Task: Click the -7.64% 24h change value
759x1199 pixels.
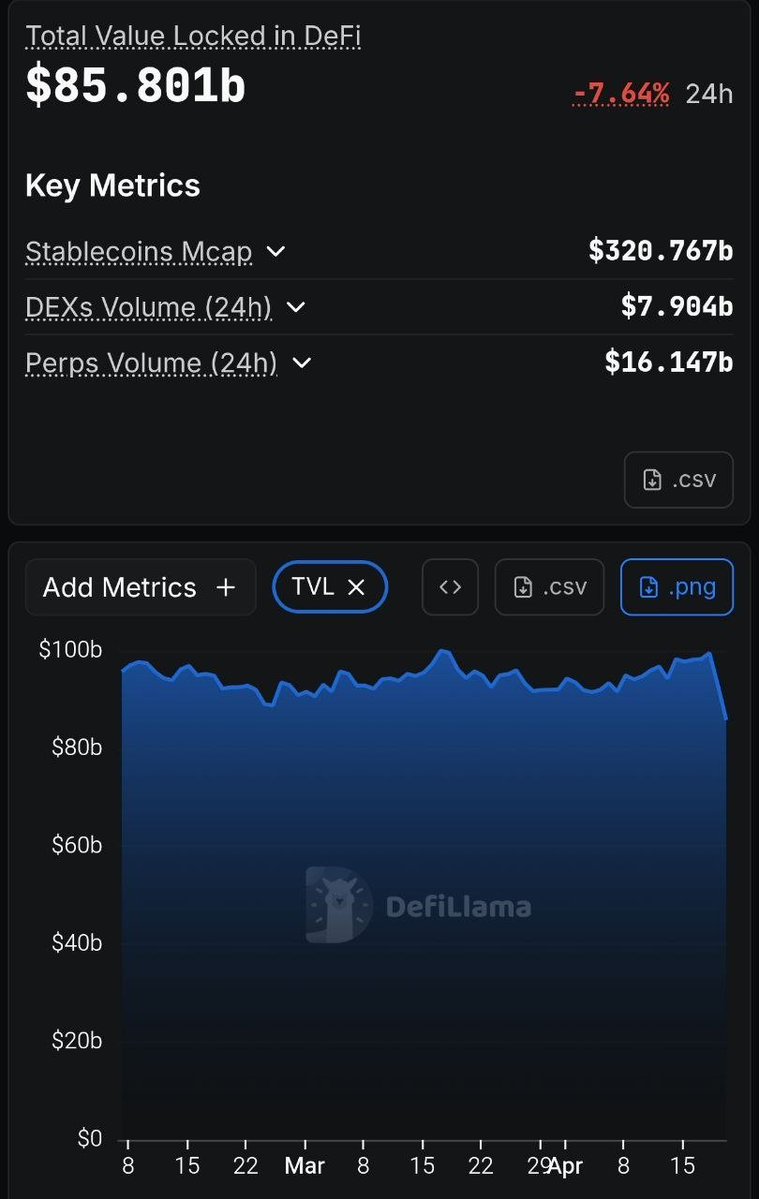Action: click(622, 94)
